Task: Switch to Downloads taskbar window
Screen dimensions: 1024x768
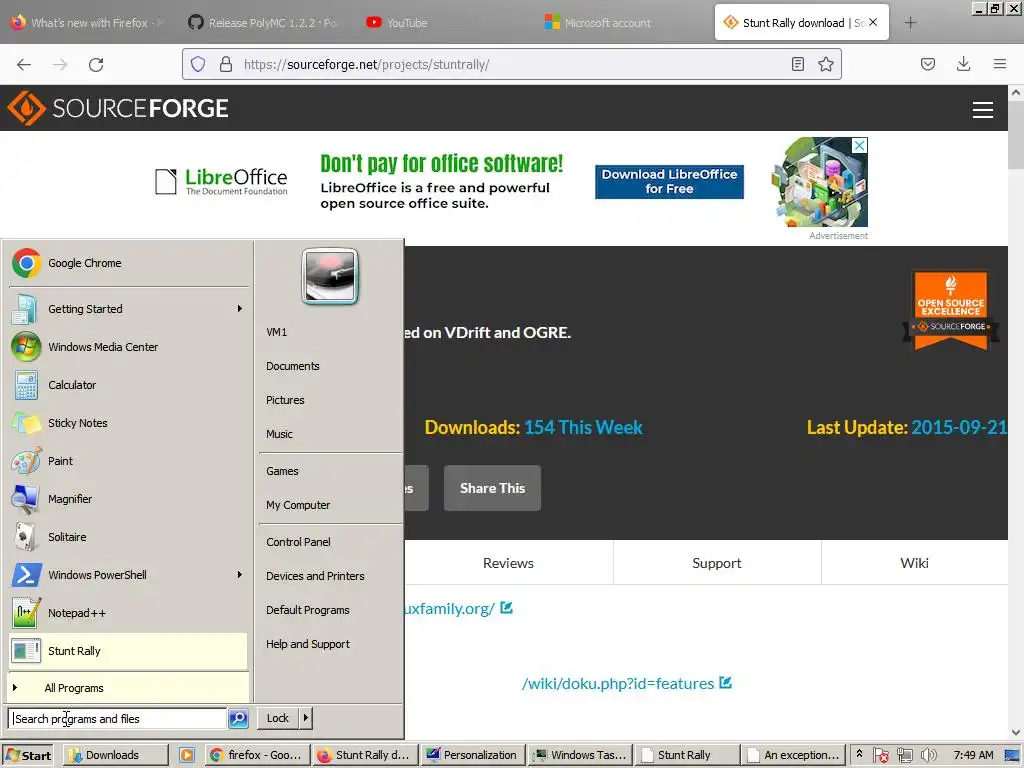Action: pyautogui.click(x=115, y=755)
